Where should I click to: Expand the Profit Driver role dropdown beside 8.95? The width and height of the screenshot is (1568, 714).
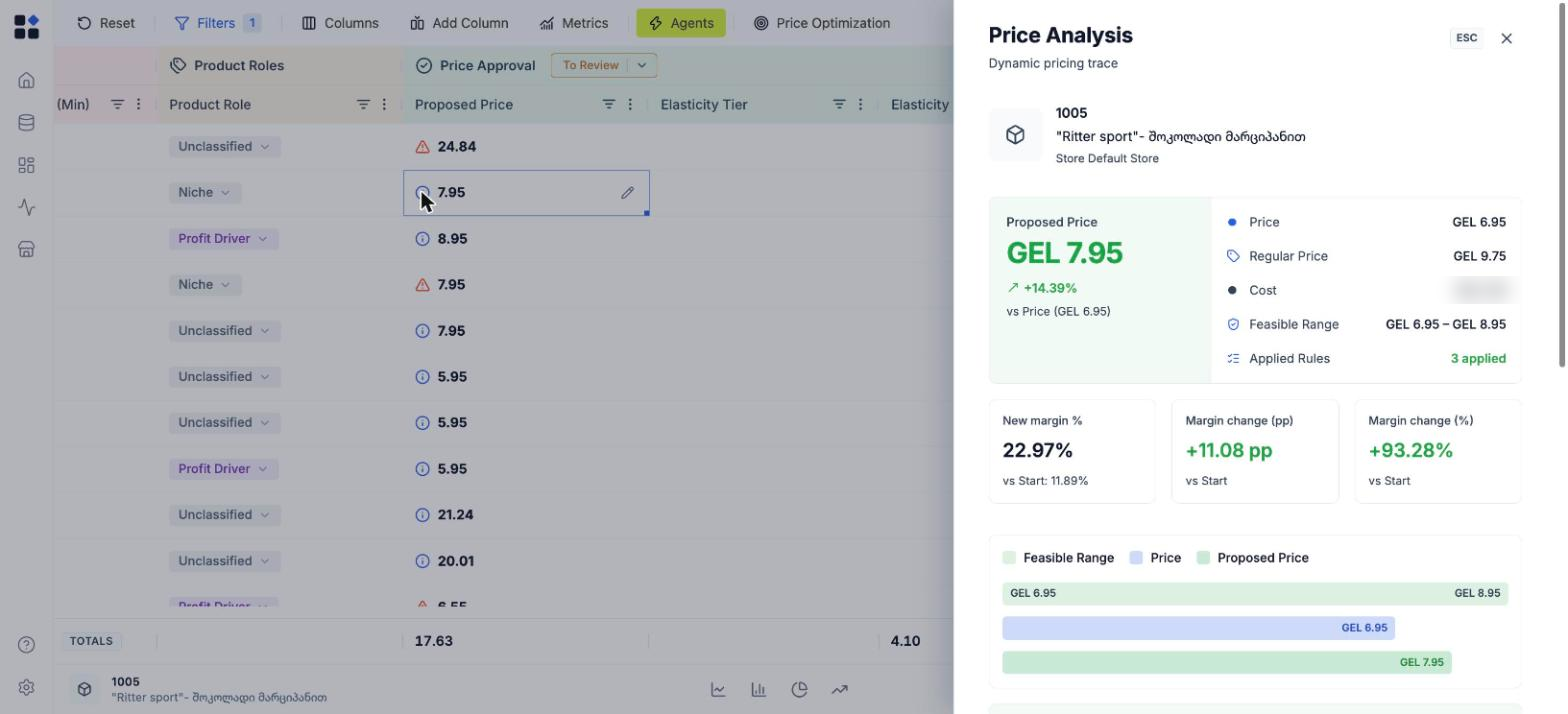pyautogui.click(x=224, y=239)
